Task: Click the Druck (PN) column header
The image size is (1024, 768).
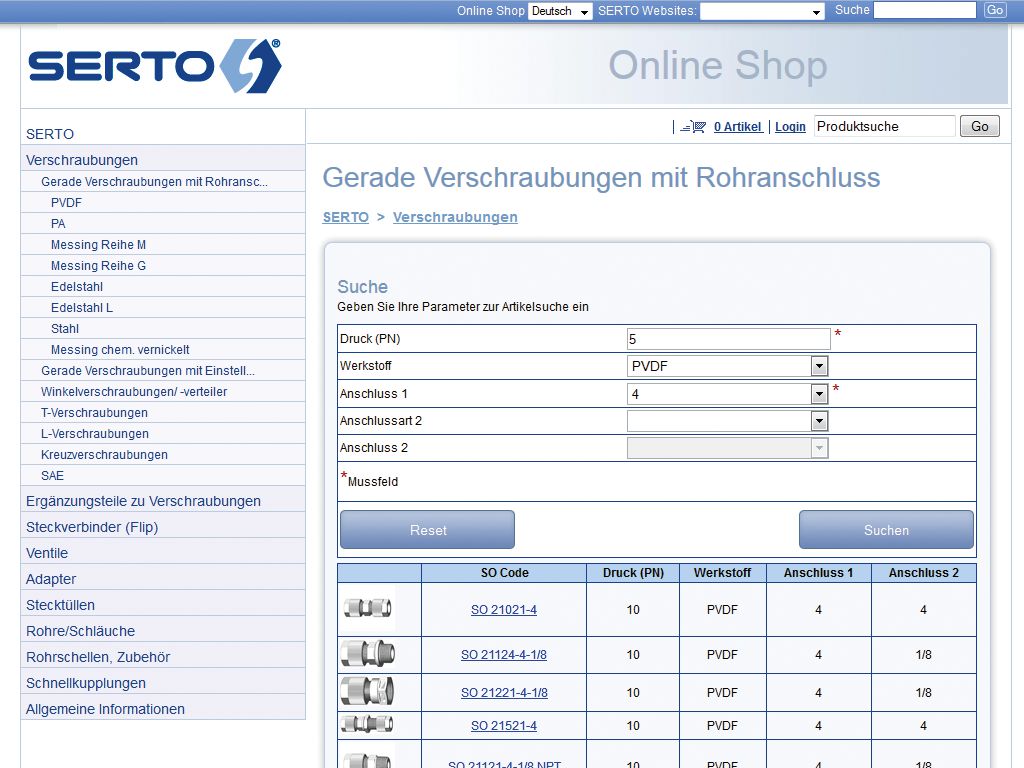Action: coord(633,573)
